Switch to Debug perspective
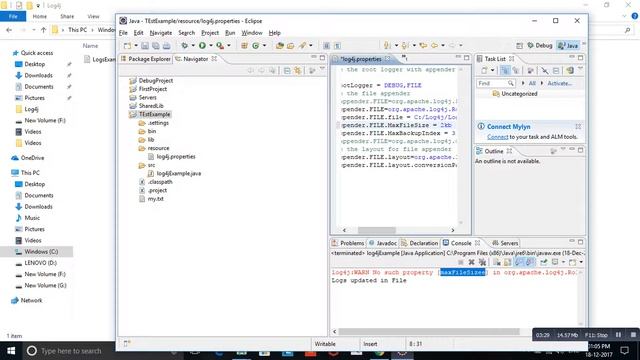Viewport: 640px width, 360px height. click(540, 46)
